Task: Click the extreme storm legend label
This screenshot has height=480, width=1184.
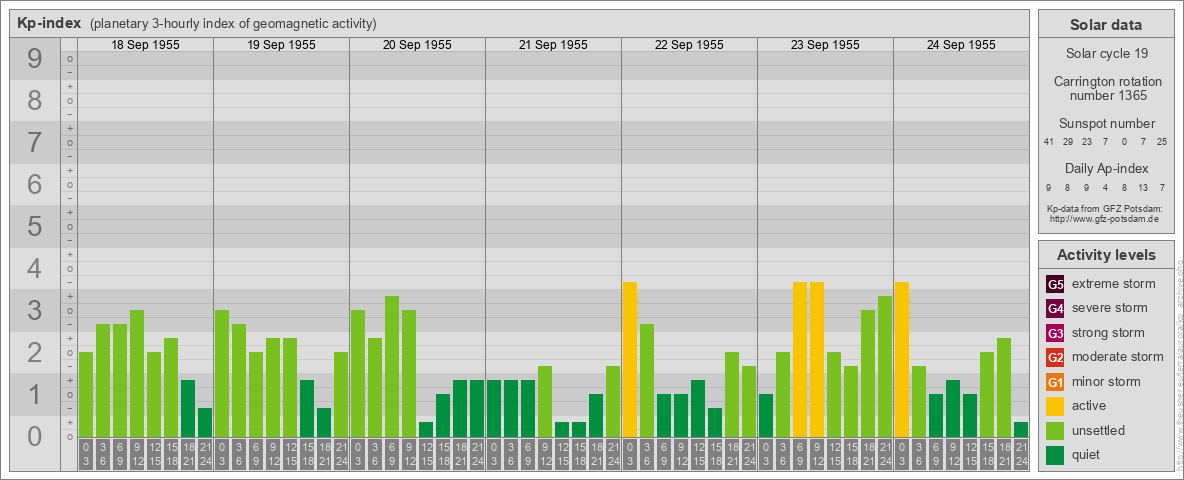Action: click(1114, 285)
